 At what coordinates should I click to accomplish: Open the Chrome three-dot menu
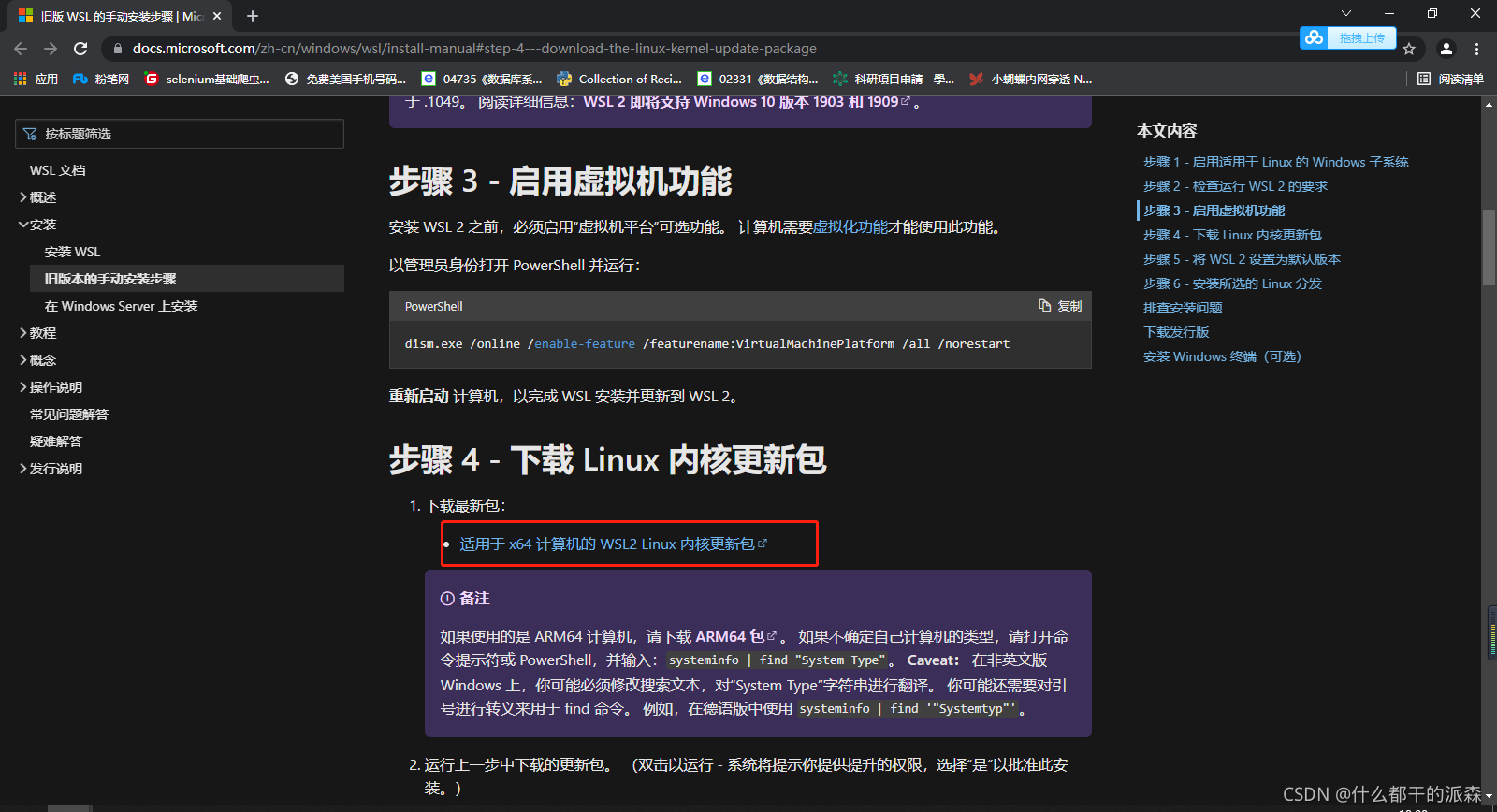(1477, 49)
